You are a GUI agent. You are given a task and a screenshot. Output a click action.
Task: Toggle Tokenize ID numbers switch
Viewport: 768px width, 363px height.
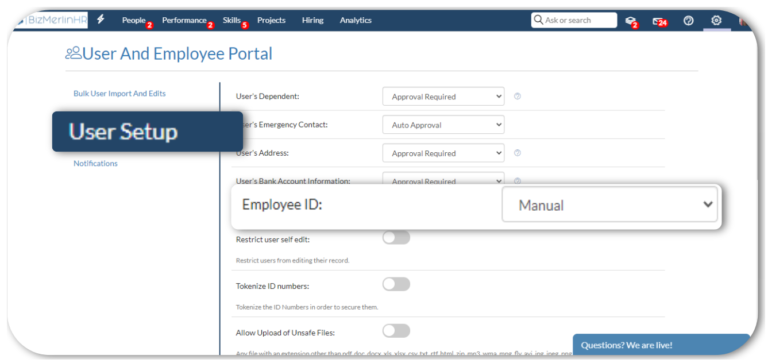(396, 284)
